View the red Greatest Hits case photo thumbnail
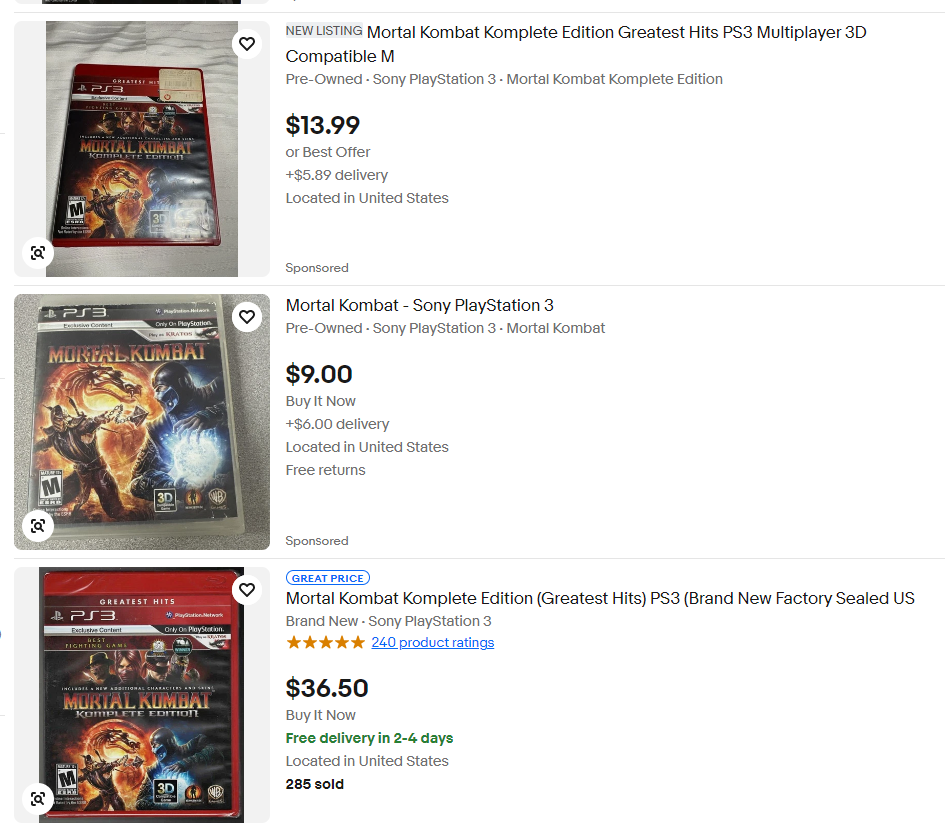The image size is (948, 827). tap(141, 149)
